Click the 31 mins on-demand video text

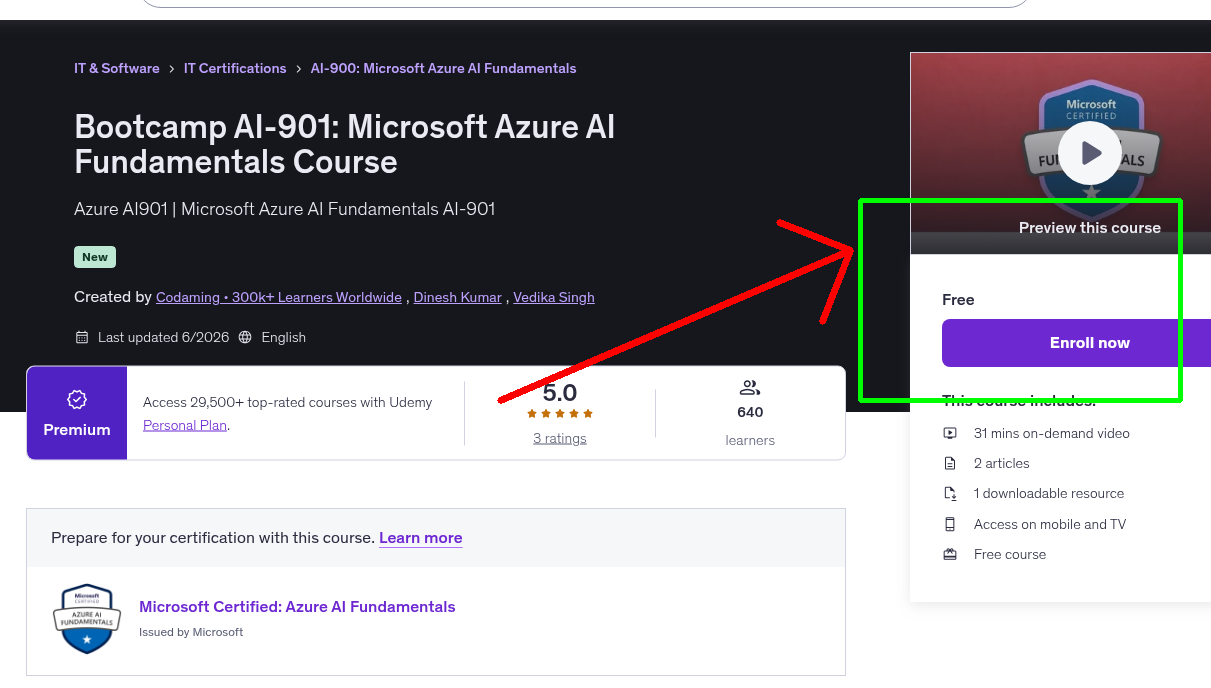point(1052,433)
